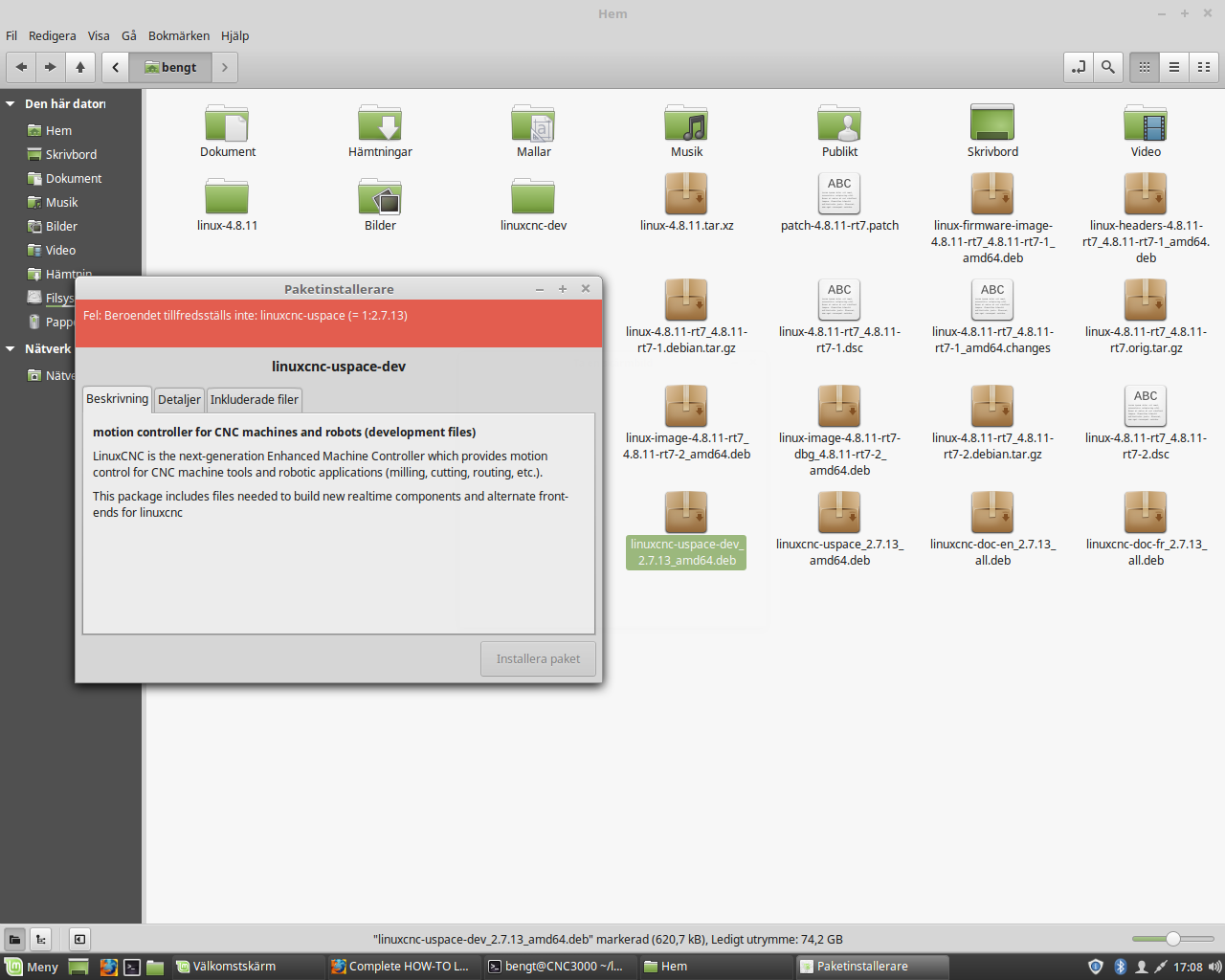This screenshot has width=1225, height=980.
Task: Go up to the parent folder
Action: pyautogui.click(x=80, y=67)
